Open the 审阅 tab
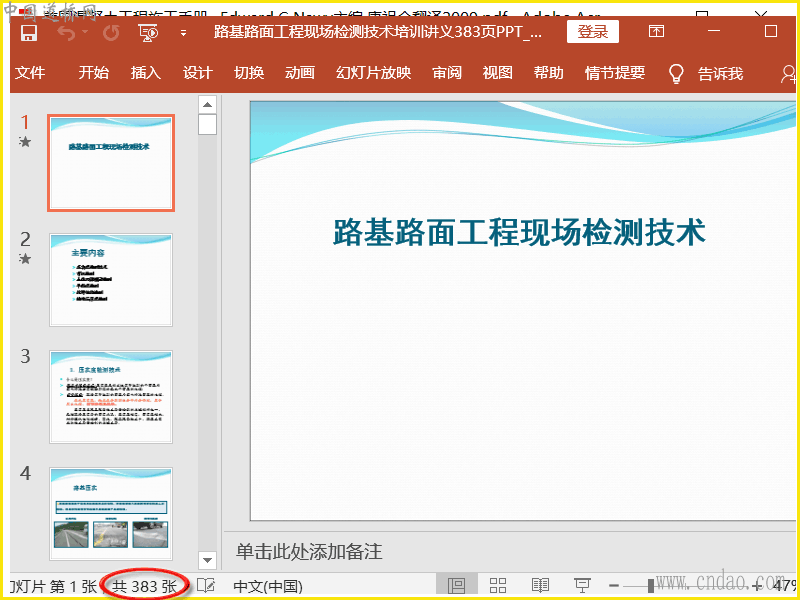Image resolution: width=800 pixels, height=600 pixels. point(447,73)
